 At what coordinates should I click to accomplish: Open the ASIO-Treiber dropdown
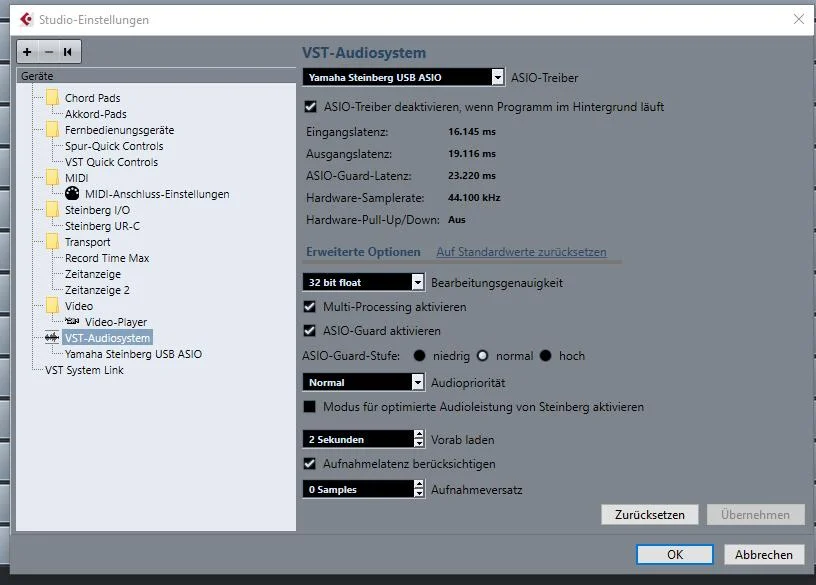point(497,77)
